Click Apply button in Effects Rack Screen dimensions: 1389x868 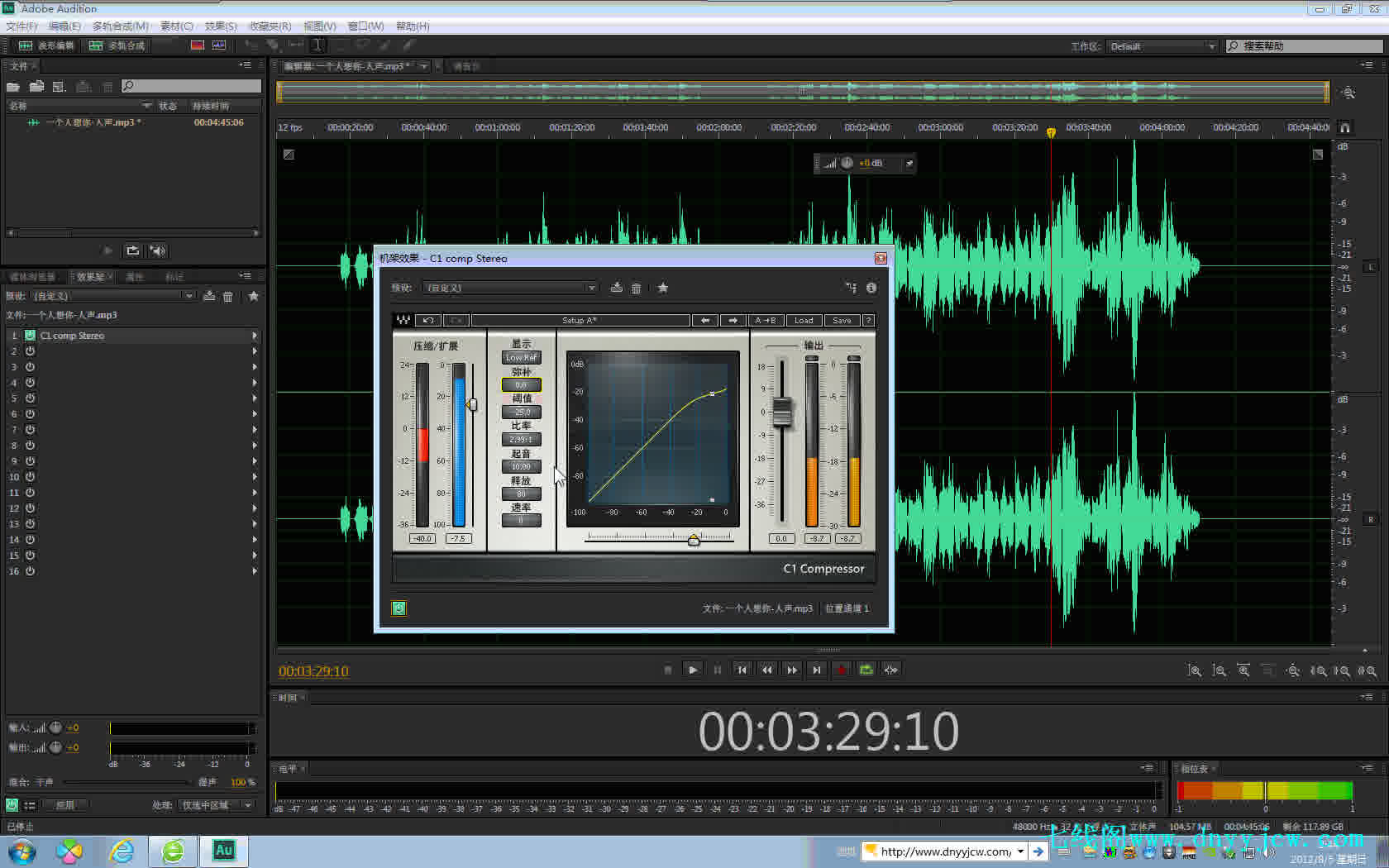[x=64, y=805]
